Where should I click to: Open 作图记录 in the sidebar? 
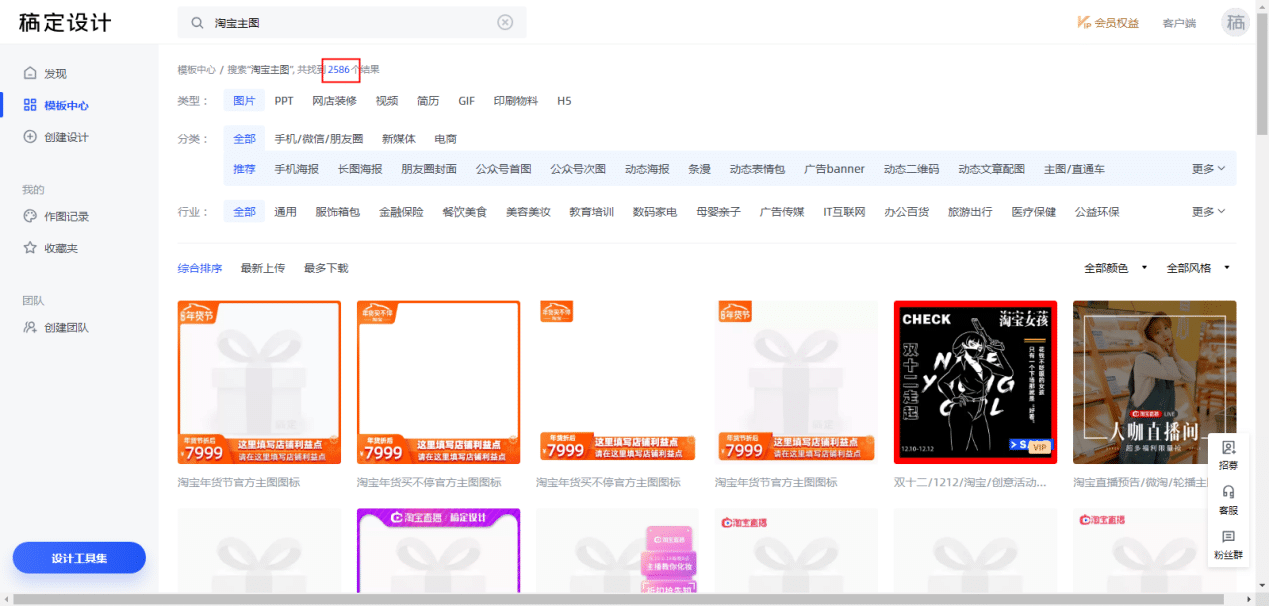tap(56, 216)
